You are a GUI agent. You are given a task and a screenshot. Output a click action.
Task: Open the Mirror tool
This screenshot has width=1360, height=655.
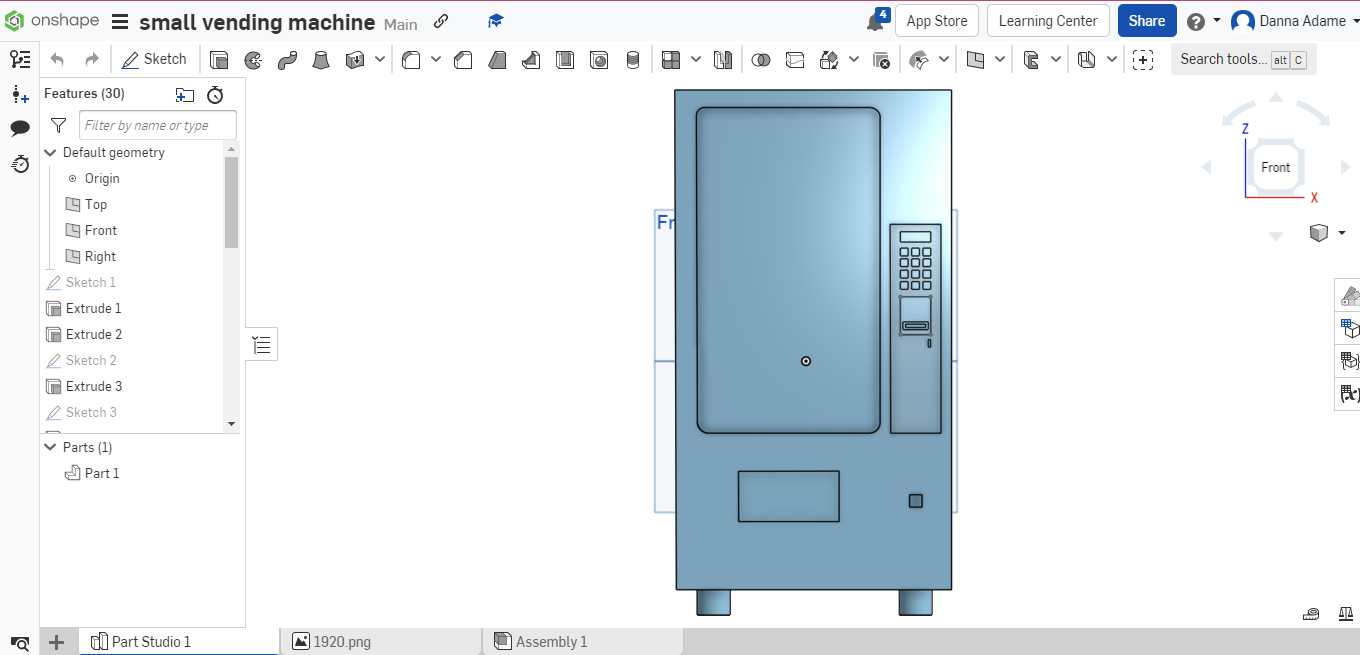[723, 59]
